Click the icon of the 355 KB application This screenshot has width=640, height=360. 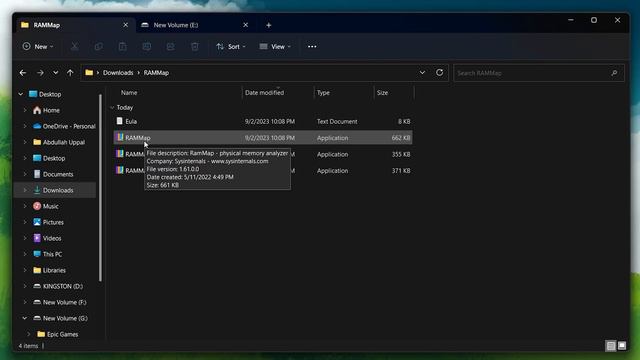click(120, 153)
